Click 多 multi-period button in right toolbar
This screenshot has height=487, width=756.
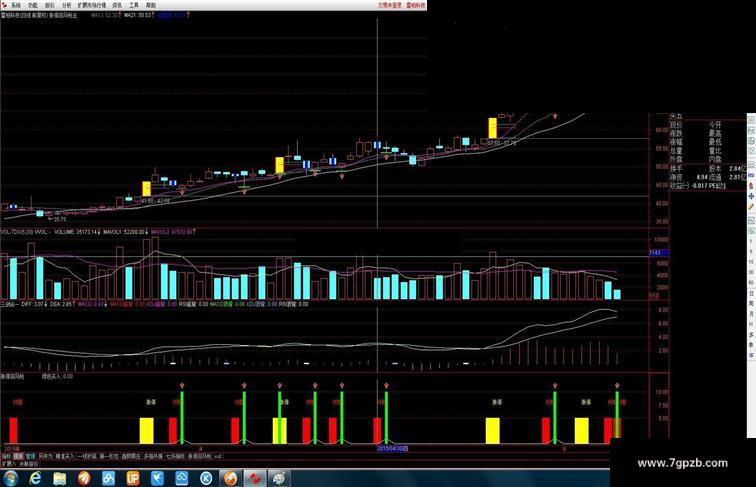751,334
